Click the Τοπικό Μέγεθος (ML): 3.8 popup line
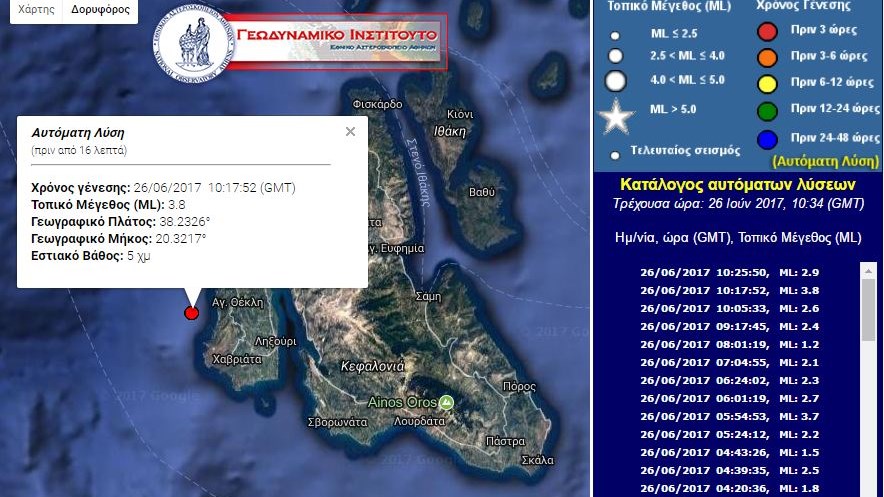 (x=108, y=205)
